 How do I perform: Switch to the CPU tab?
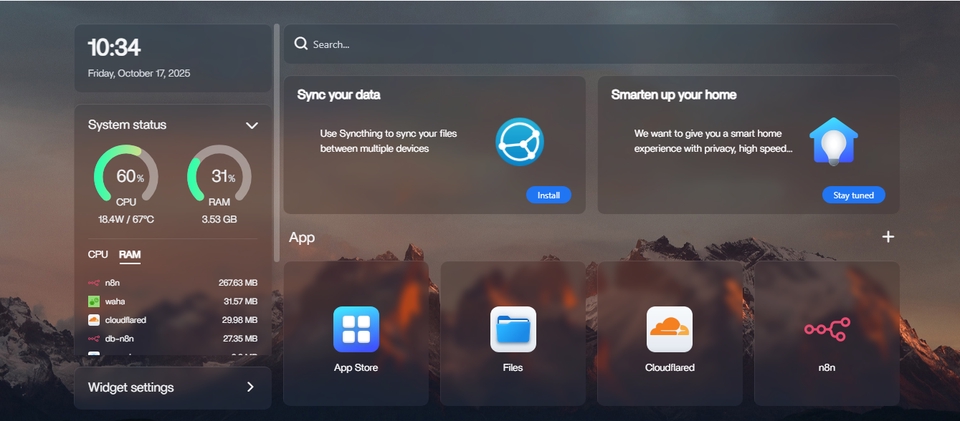98,255
